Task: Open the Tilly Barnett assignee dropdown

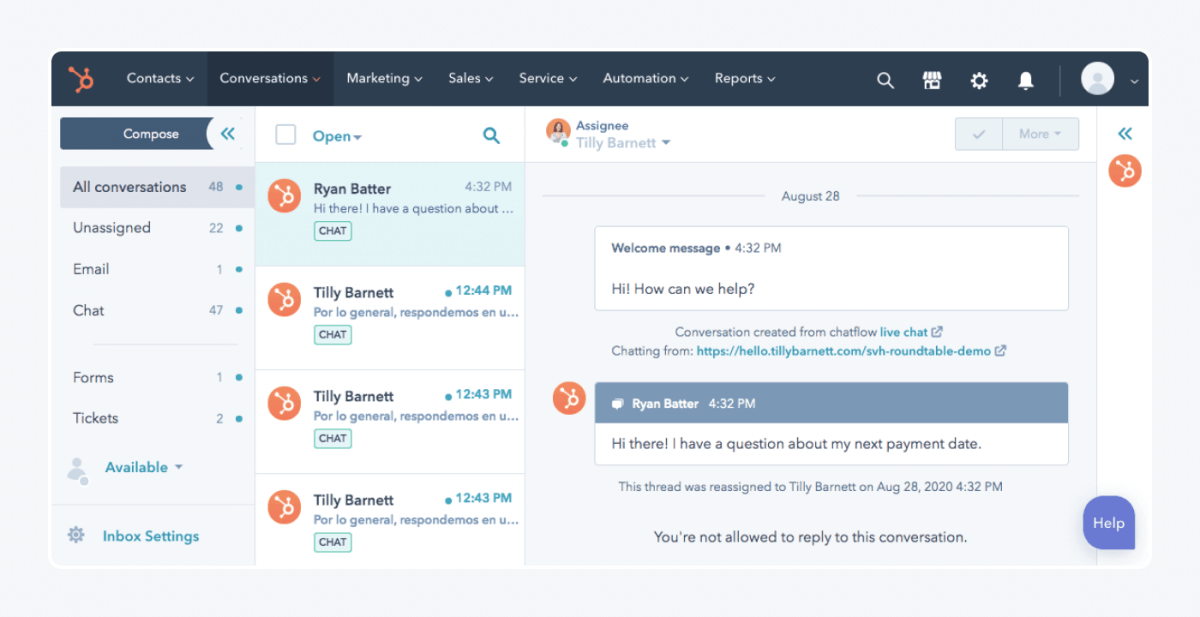Action: pos(623,143)
